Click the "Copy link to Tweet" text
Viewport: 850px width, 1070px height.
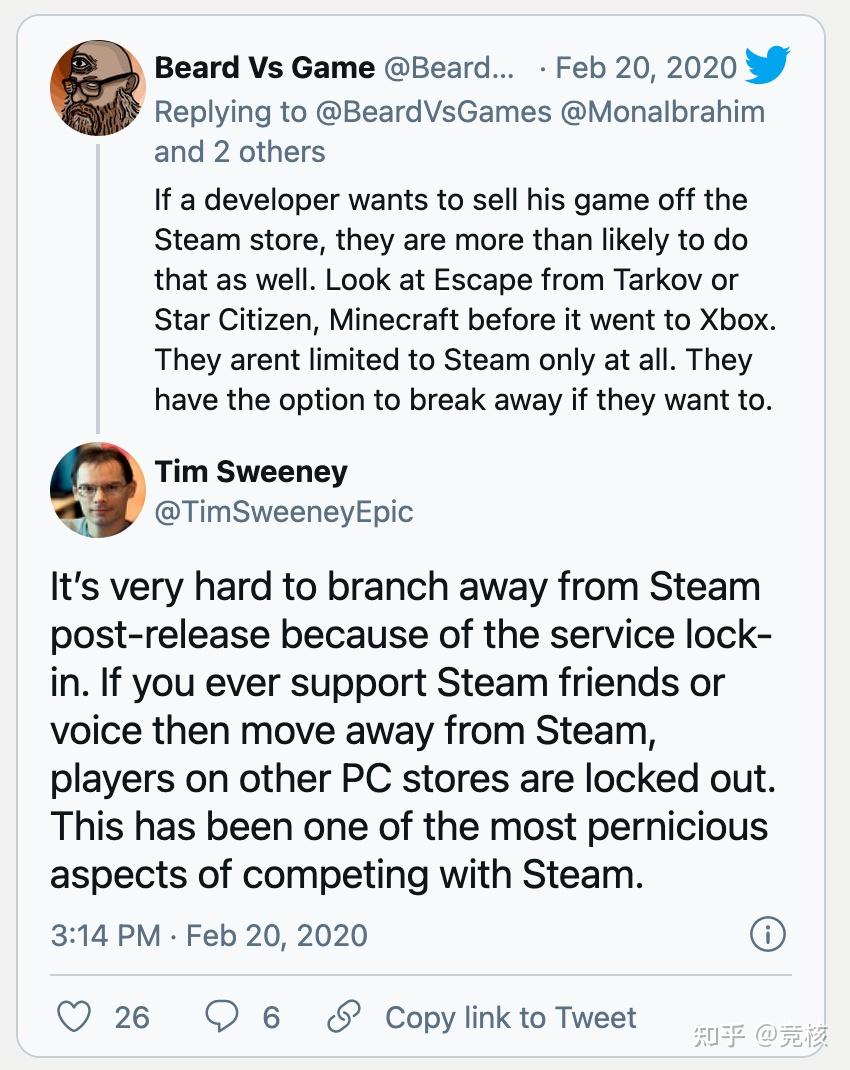click(x=510, y=1017)
